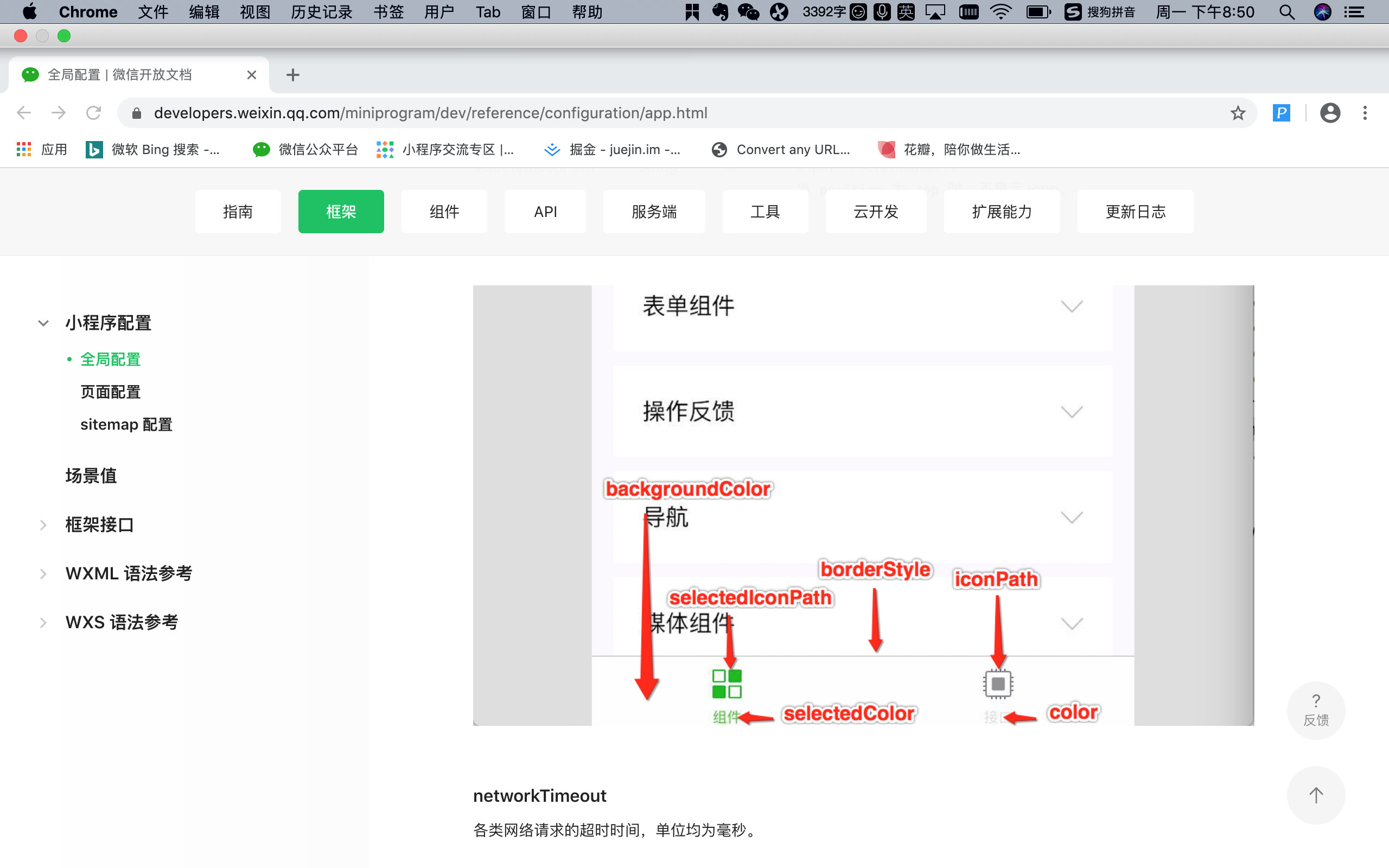This screenshot has height=868, width=1389.
Task: Expand WXML 语法参考 in sidebar
Action: point(43,573)
